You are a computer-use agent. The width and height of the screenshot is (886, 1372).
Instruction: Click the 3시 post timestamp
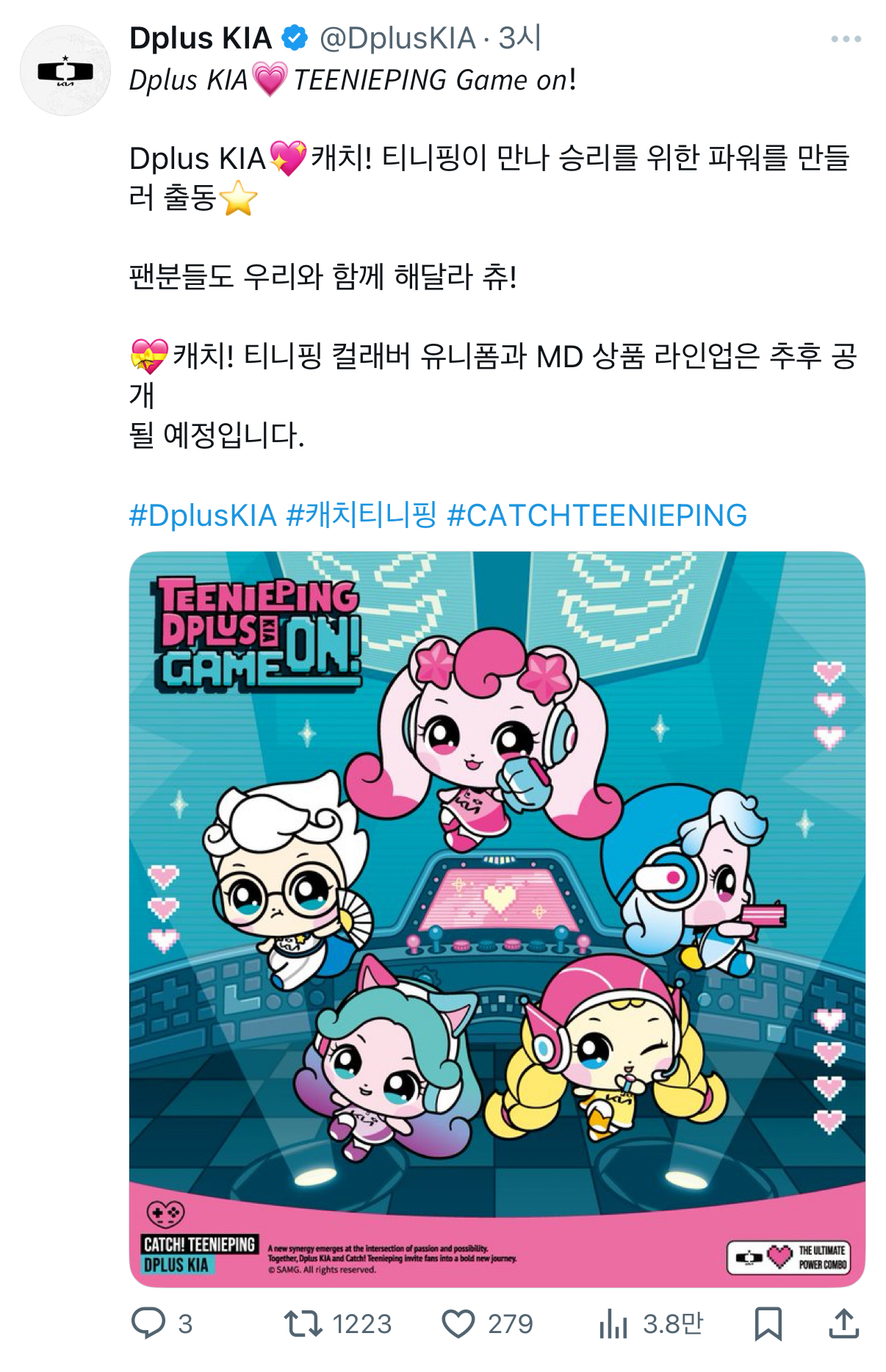(x=520, y=38)
